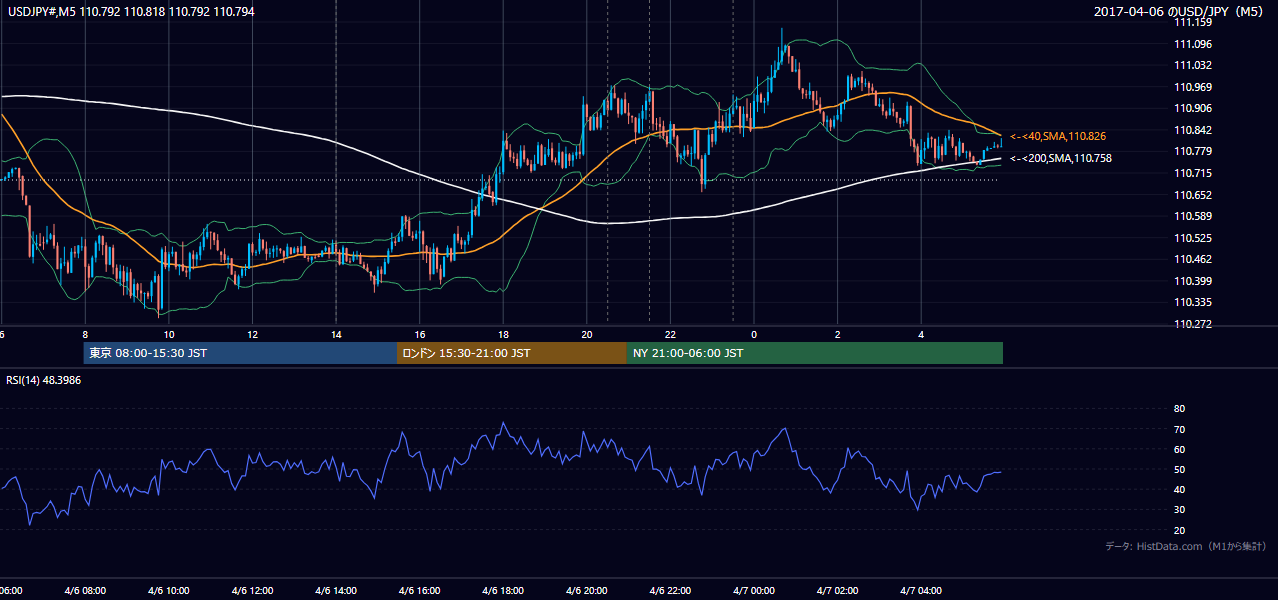Screen dimensions: 1278x600
Task: Click the 4/6 14:00 time label
Action: point(336,591)
